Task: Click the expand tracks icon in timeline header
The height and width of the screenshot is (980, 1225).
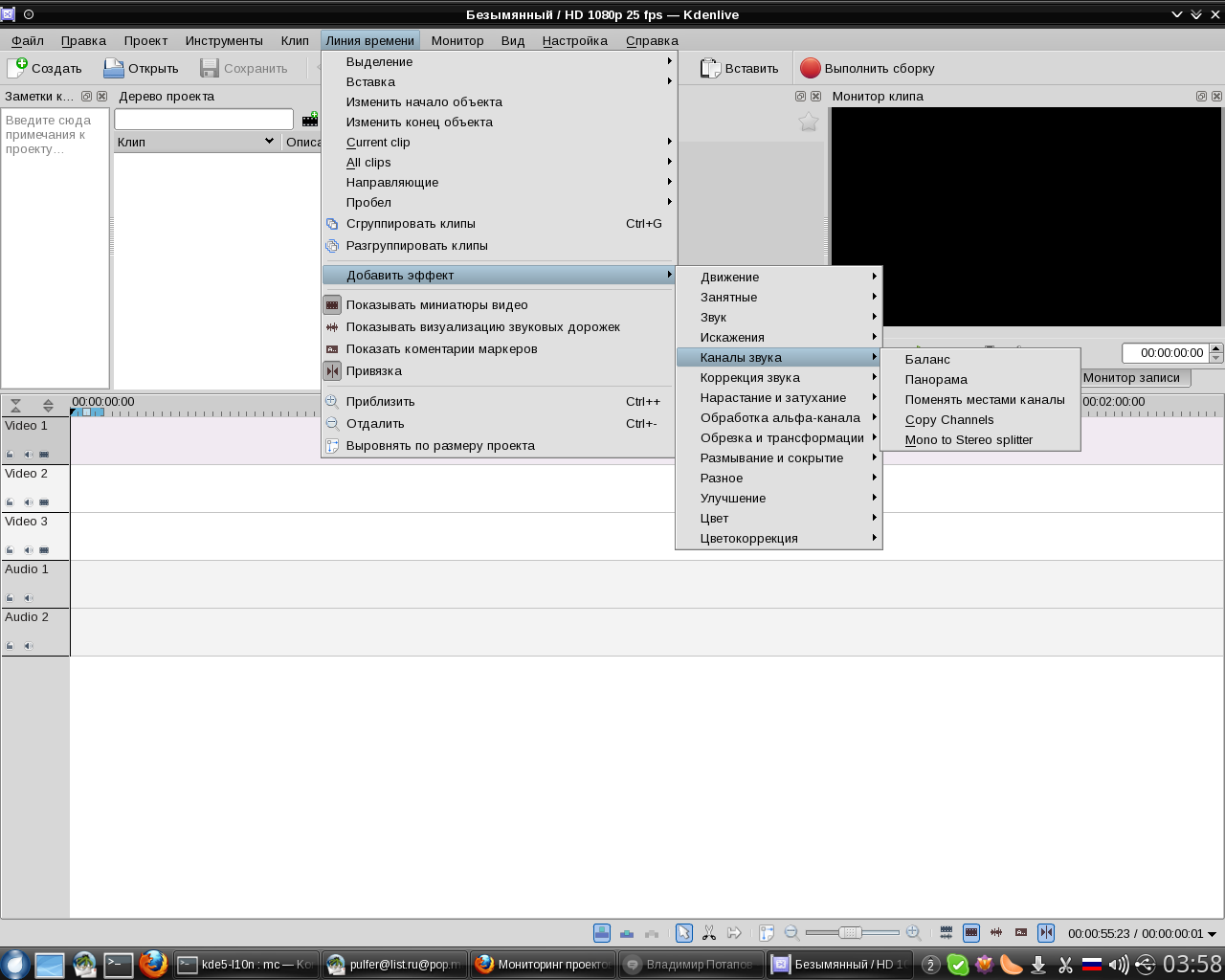Action: pos(48,407)
